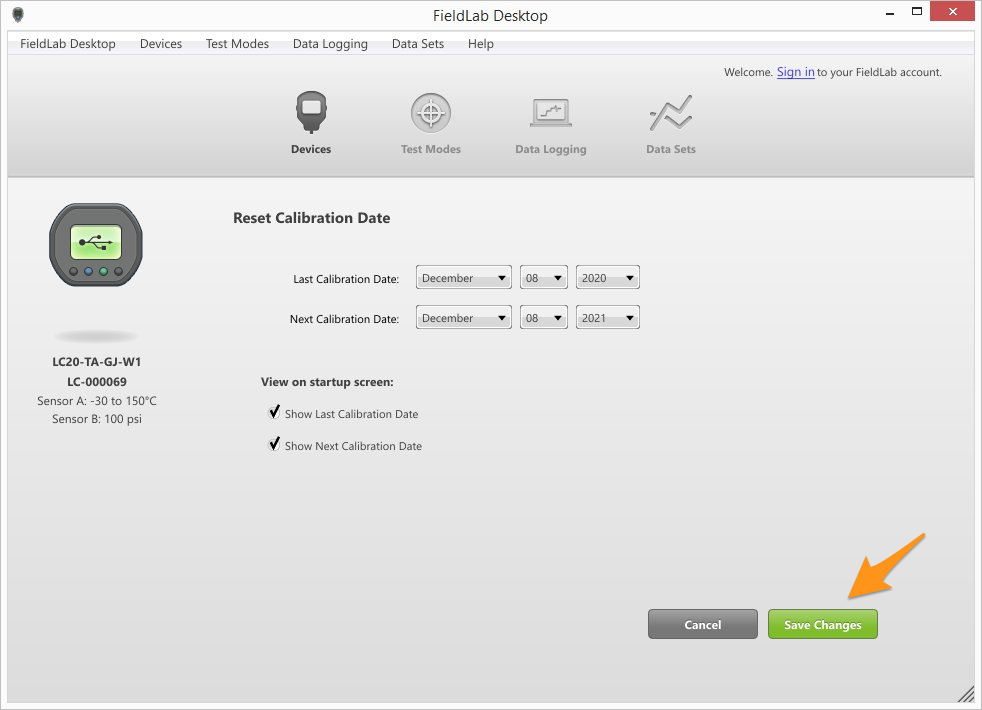Image resolution: width=982 pixels, height=710 pixels.
Task: Click Sensor A: -30 to 150°C text
Action: (x=96, y=401)
